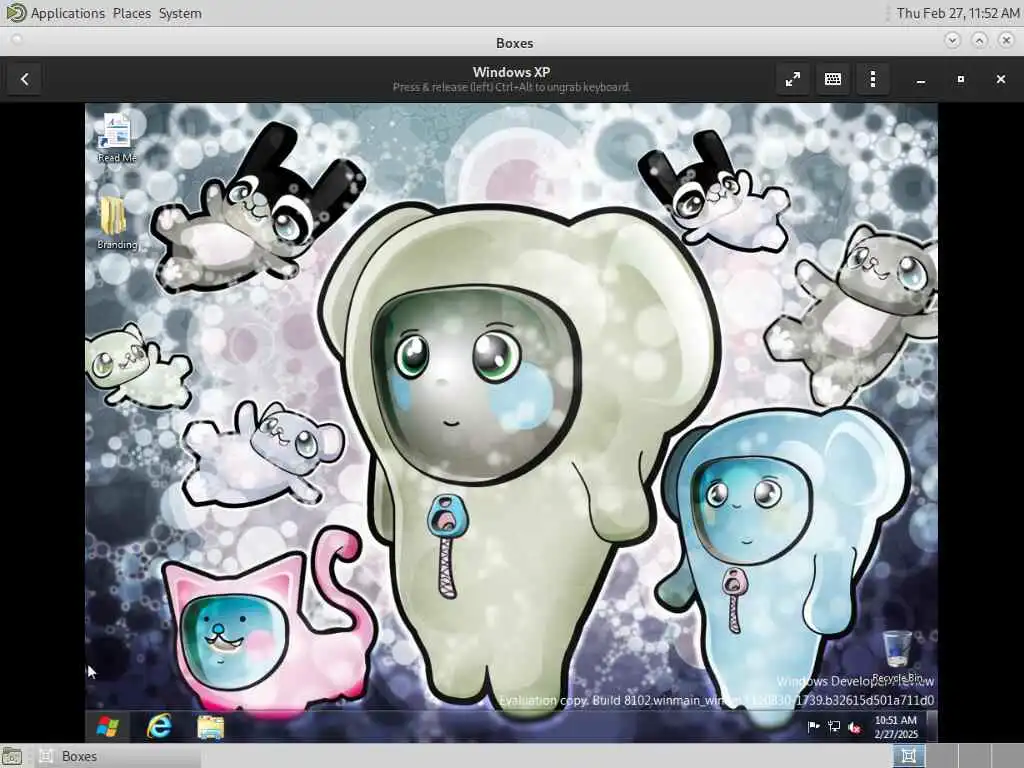Screen dimensions: 1024x768
Task: Open Windows Explorer from the taskbar
Action: tap(210, 726)
